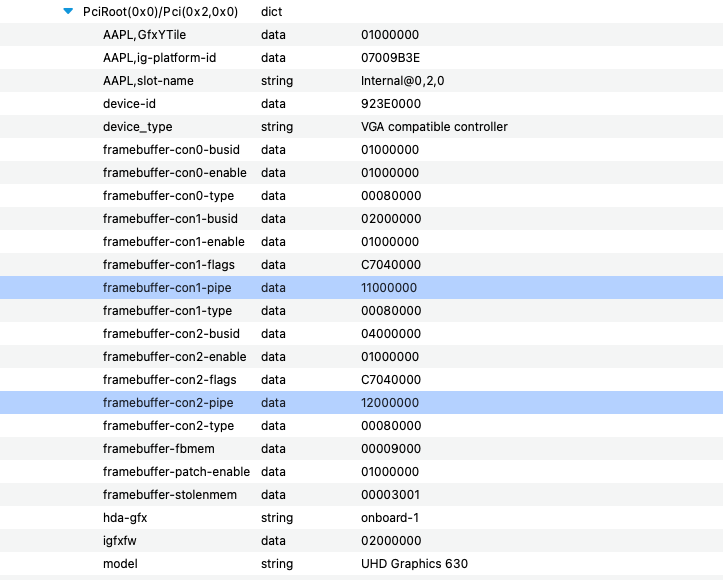This screenshot has width=723, height=580.
Task: Select the framebuffer-con2-busid key
Action: [171, 334]
